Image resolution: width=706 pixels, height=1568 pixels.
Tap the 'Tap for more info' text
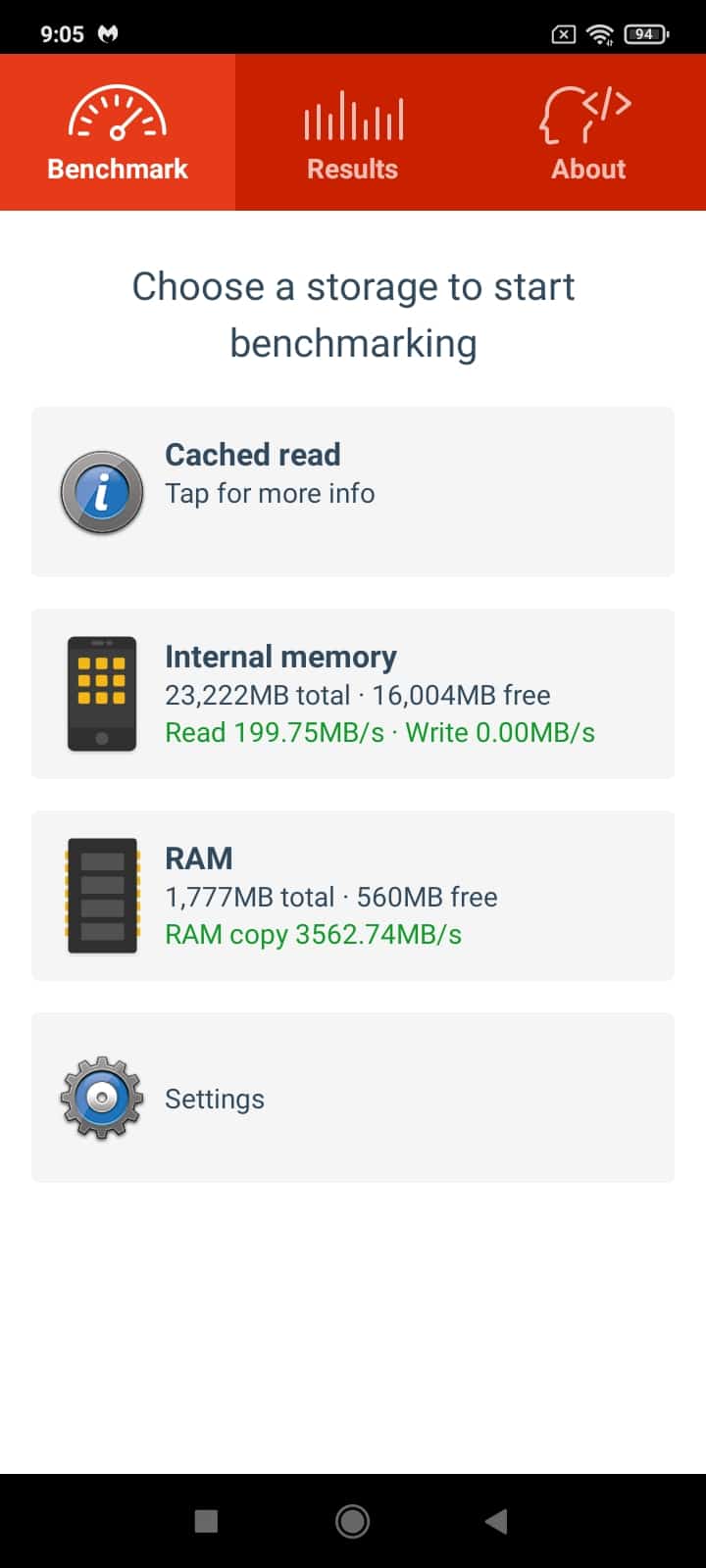tap(270, 493)
